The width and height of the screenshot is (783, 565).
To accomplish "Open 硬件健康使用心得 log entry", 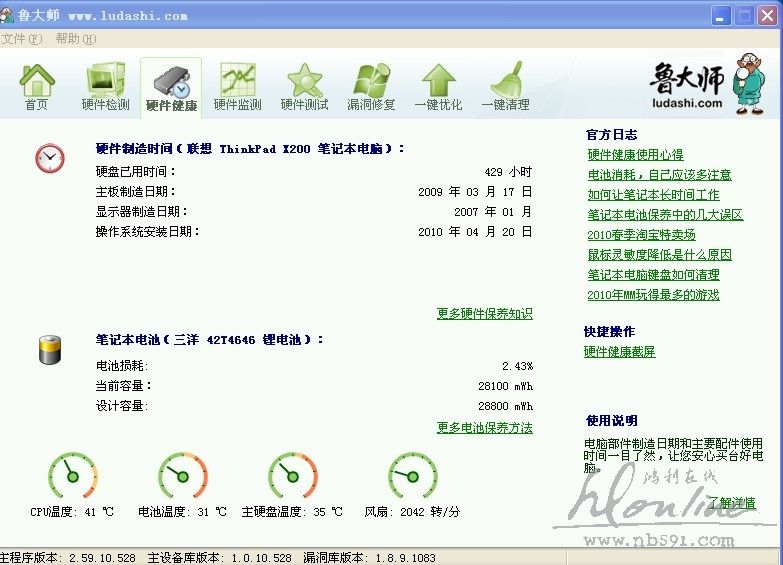I will [636, 155].
